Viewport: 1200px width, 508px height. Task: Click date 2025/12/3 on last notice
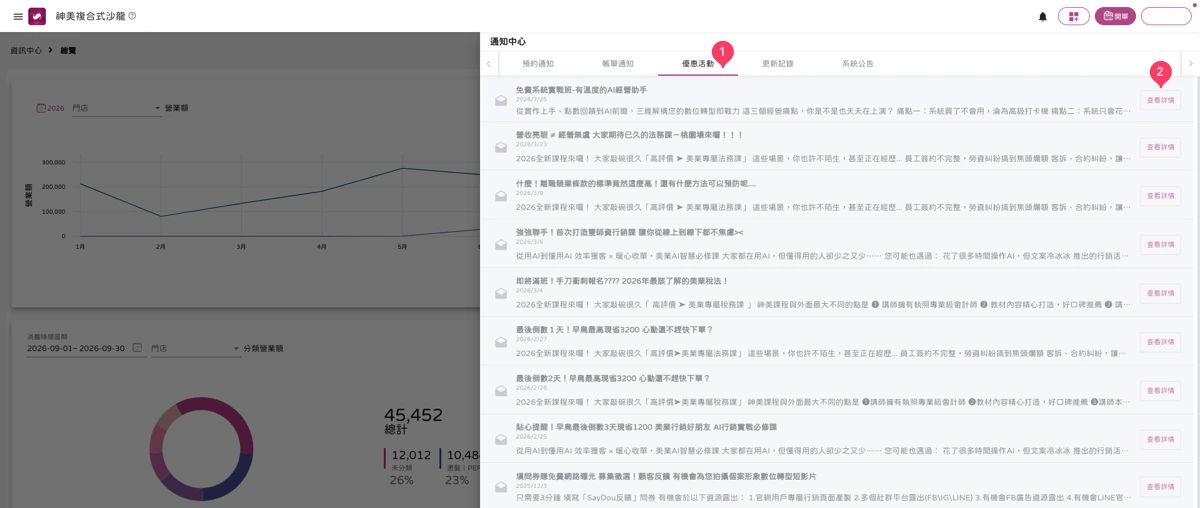[x=532, y=487]
